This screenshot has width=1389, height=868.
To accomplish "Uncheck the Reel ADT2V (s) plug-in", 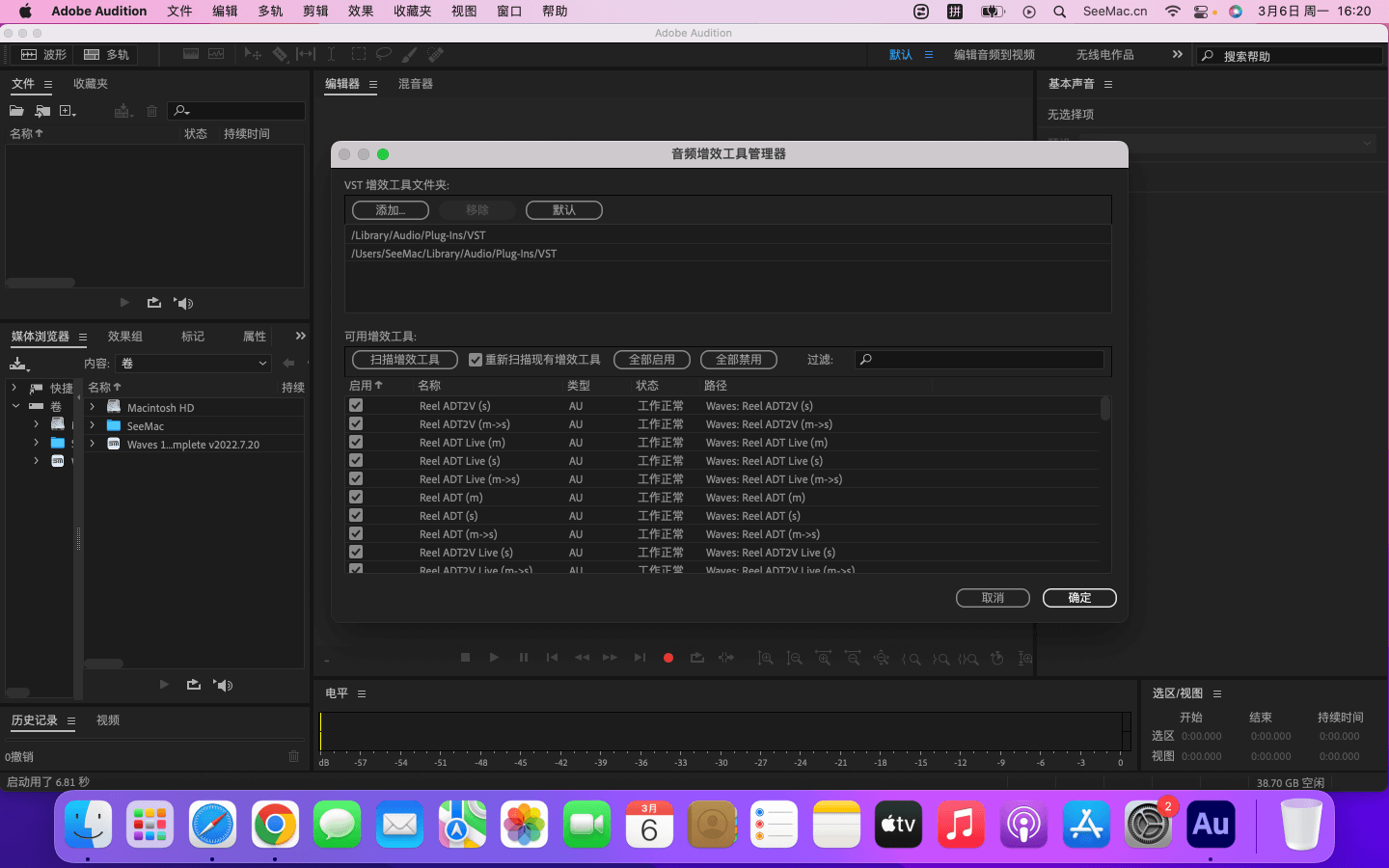I will (x=356, y=406).
